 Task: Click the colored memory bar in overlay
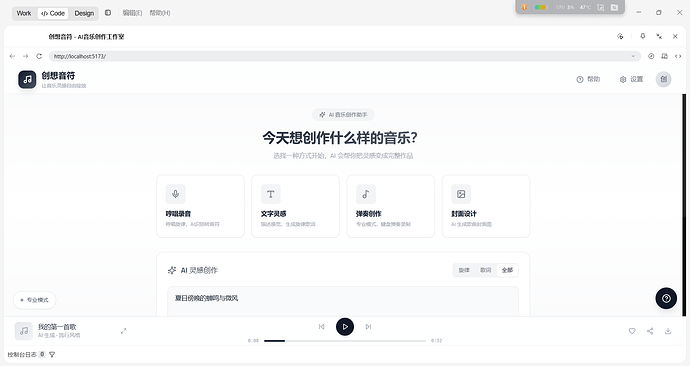[541, 7]
